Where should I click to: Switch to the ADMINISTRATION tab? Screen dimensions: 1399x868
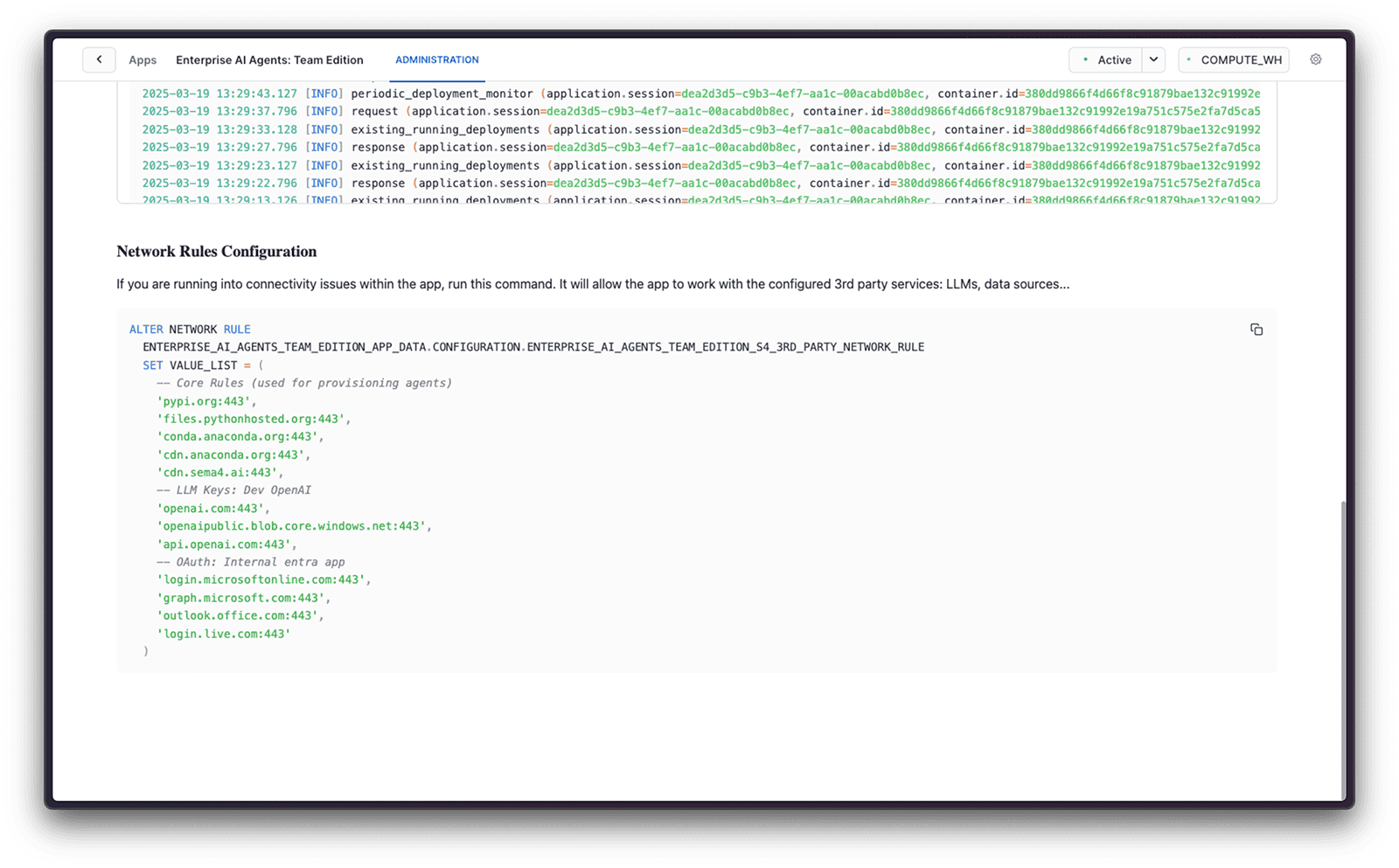(436, 59)
